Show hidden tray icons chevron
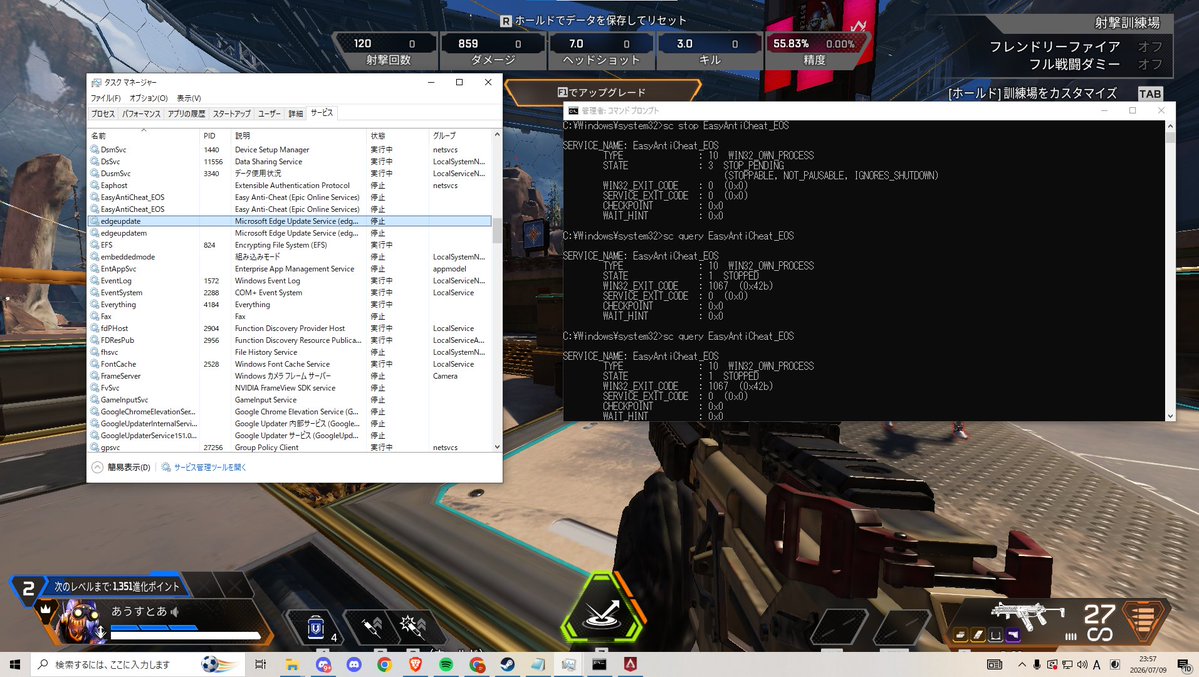1199x677 pixels. coord(1022,665)
